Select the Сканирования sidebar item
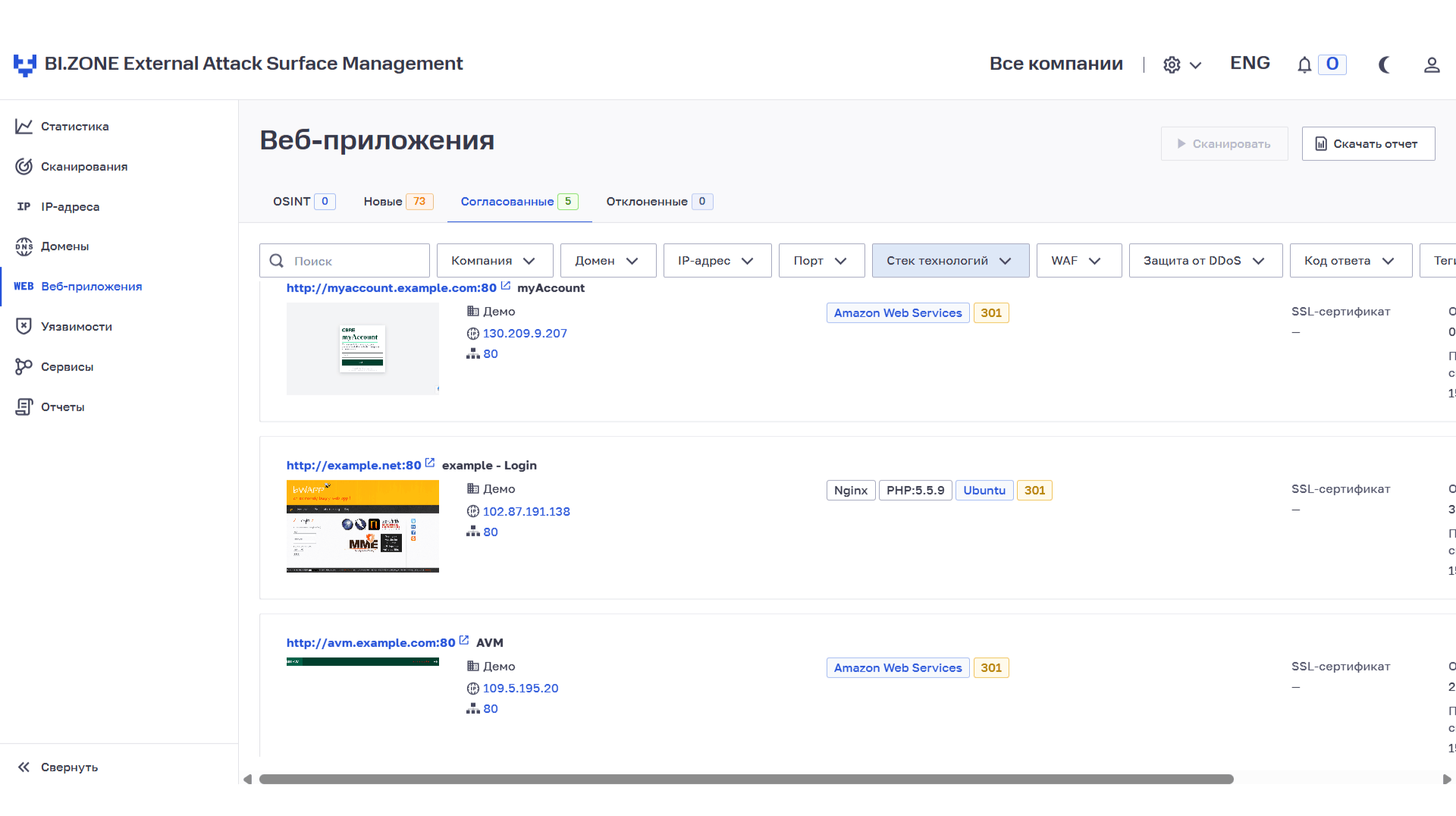Viewport: 1456px width, 816px height. tap(83, 166)
